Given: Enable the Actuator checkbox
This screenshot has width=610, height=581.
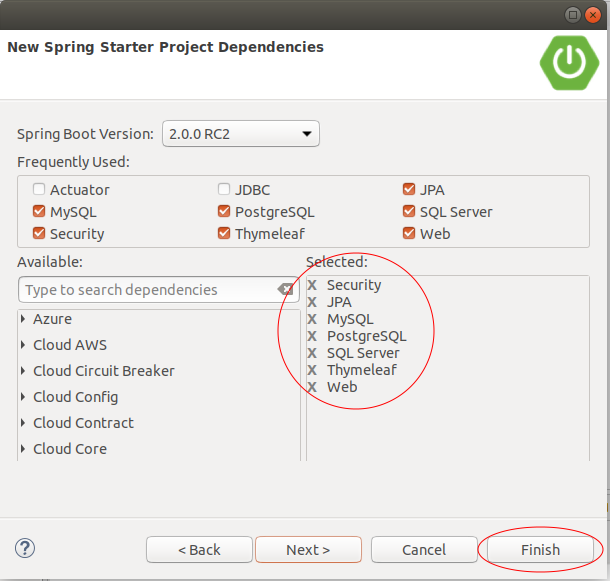Looking at the screenshot, I should point(39,190).
